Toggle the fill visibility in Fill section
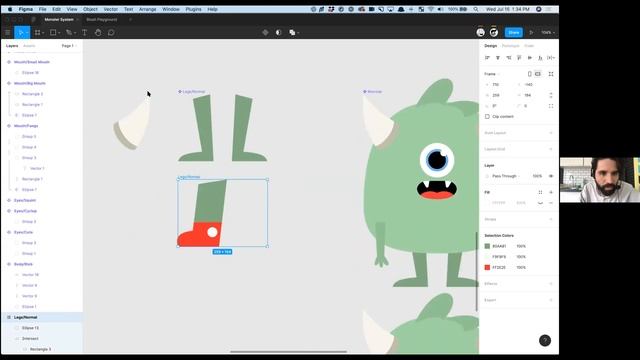This screenshot has height=360, width=640. point(540,203)
